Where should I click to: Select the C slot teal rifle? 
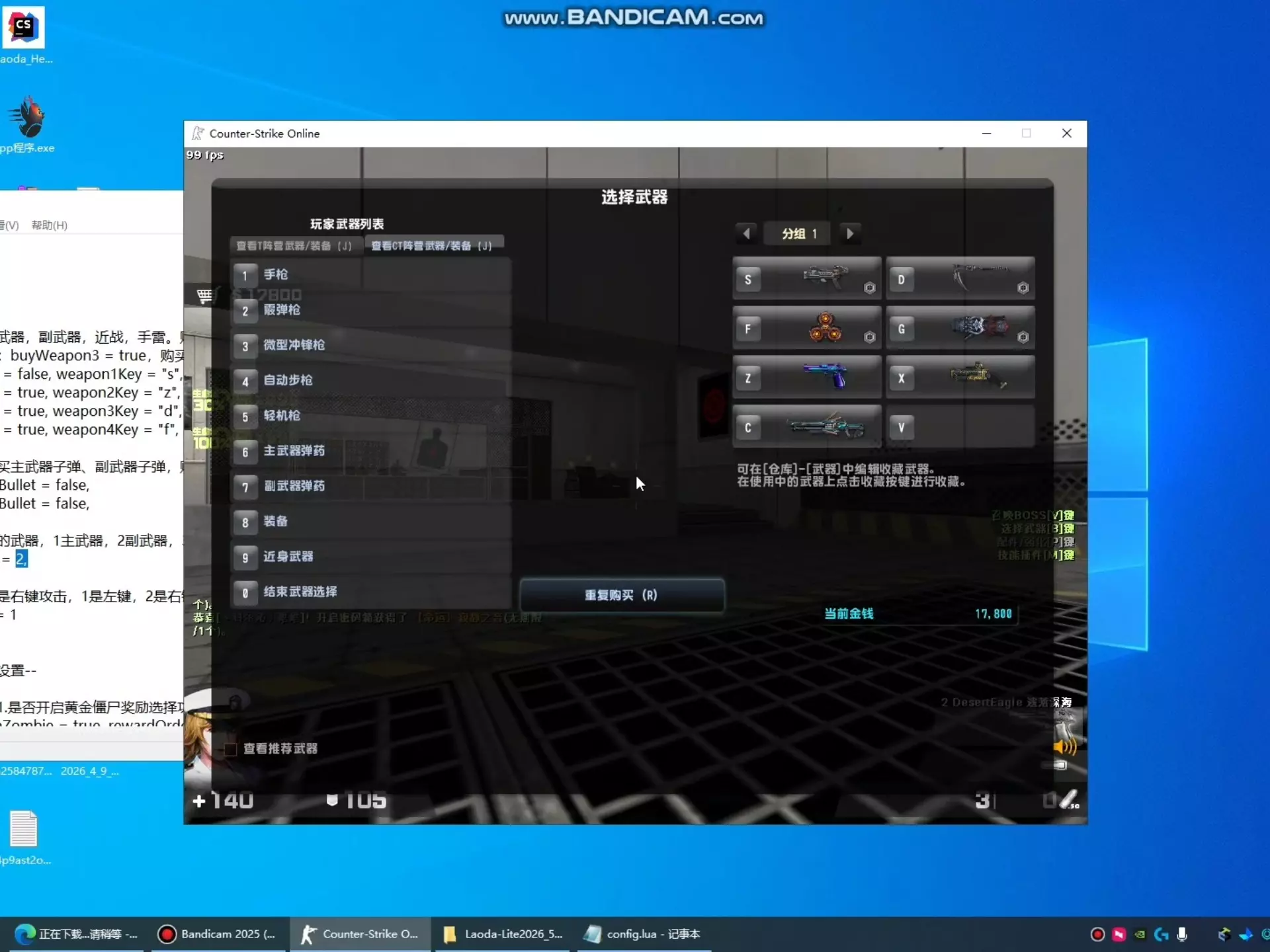pyautogui.click(x=806, y=427)
